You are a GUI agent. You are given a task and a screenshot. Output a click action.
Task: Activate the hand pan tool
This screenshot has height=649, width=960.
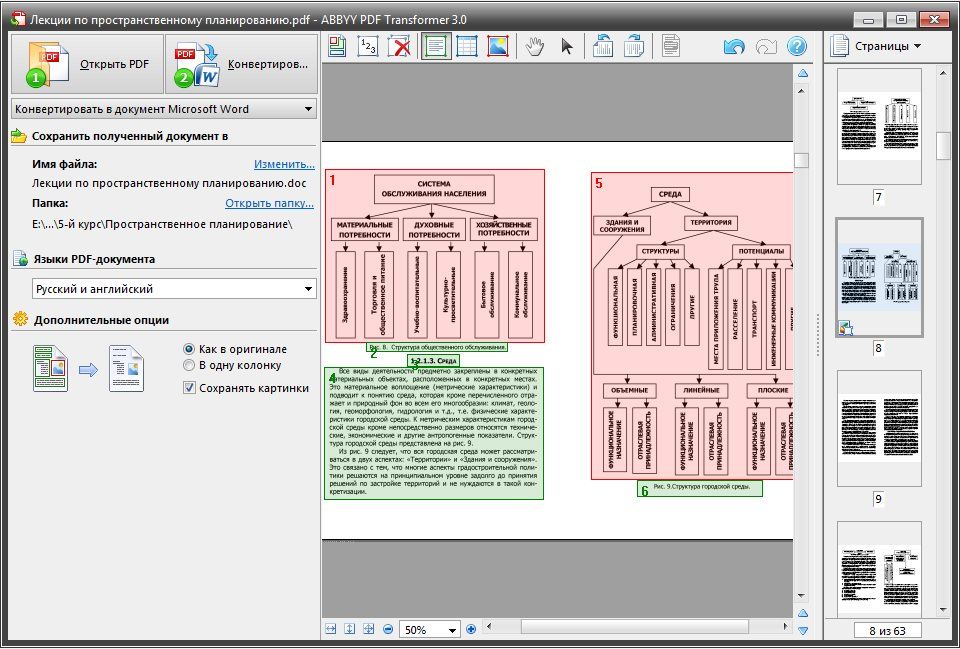click(535, 46)
